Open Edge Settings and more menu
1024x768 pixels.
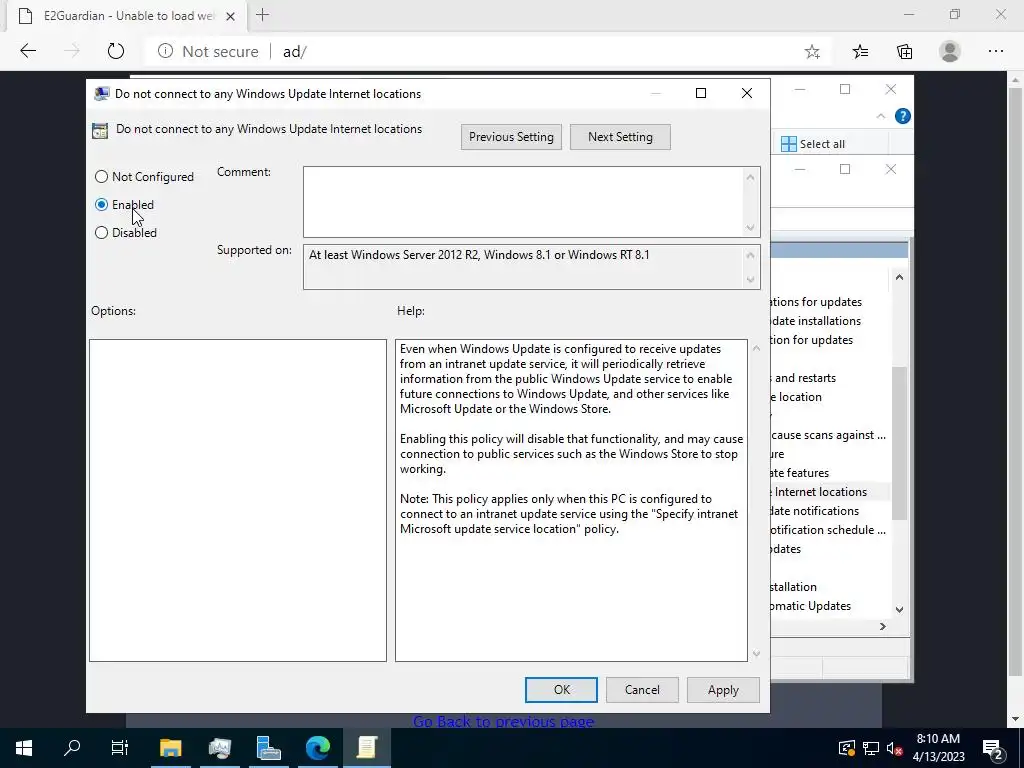[x=995, y=51]
